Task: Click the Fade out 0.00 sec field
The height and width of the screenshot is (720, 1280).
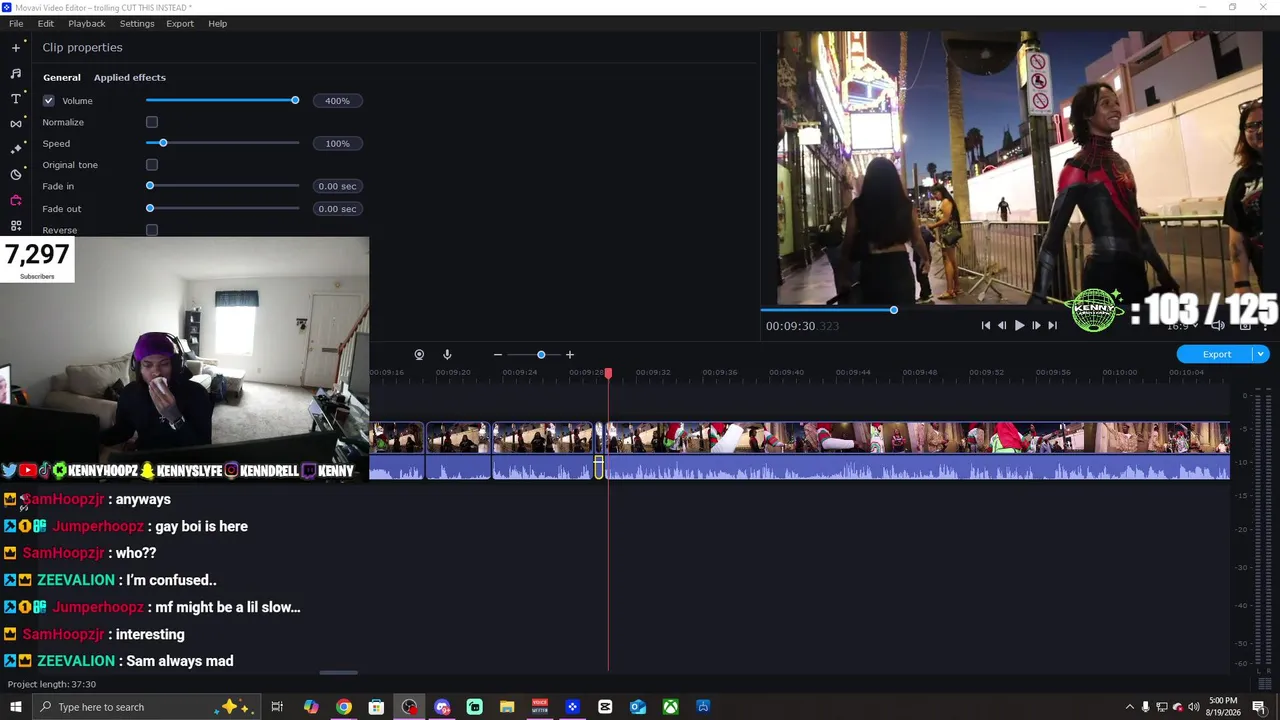Action: [337, 209]
